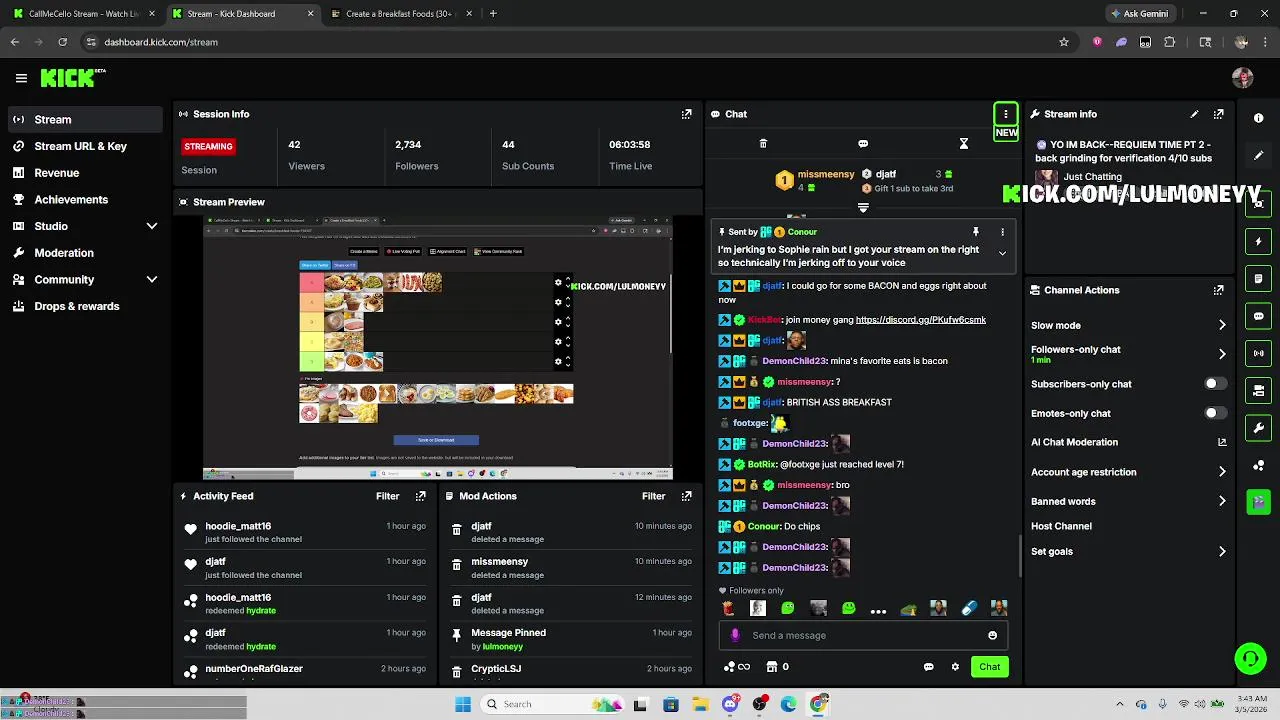Image resolution: width=1280 pixels, height=720 pixels.
Task: Open the hamburger menu beside the Kick logo
Action: coord(21,78)
